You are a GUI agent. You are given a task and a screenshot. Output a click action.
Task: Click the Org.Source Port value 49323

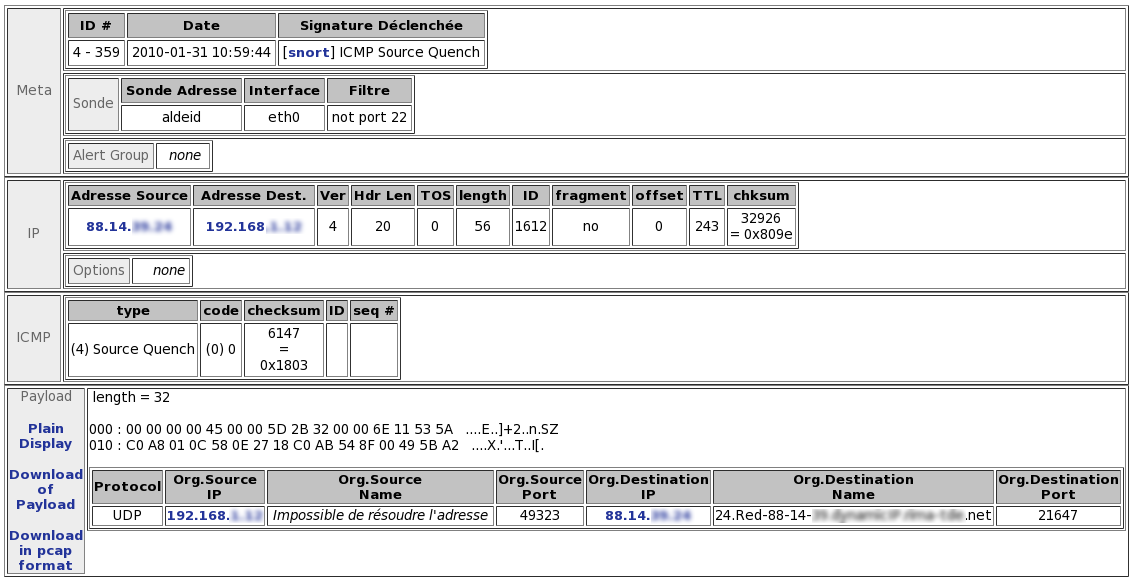[x=539, y=516]
